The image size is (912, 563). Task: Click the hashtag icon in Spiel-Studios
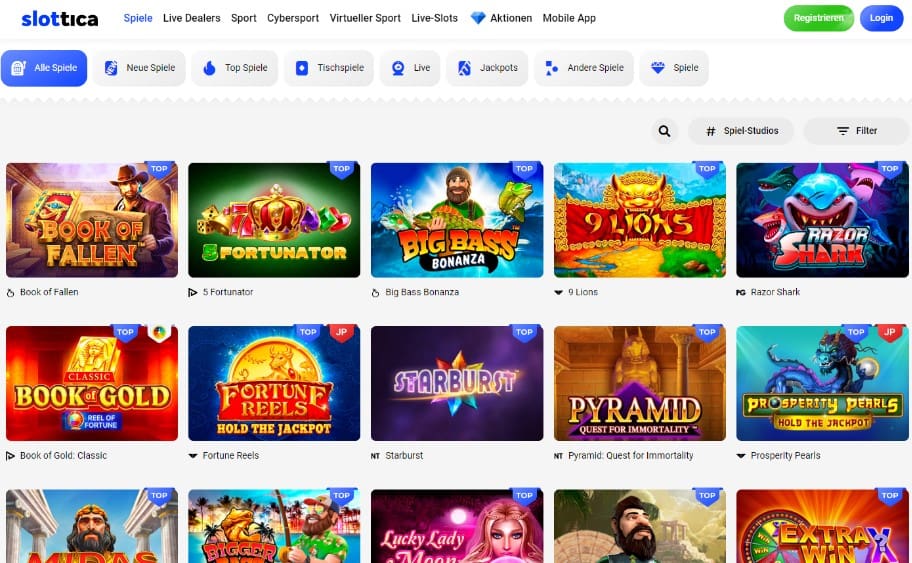(x=711, y=131)
